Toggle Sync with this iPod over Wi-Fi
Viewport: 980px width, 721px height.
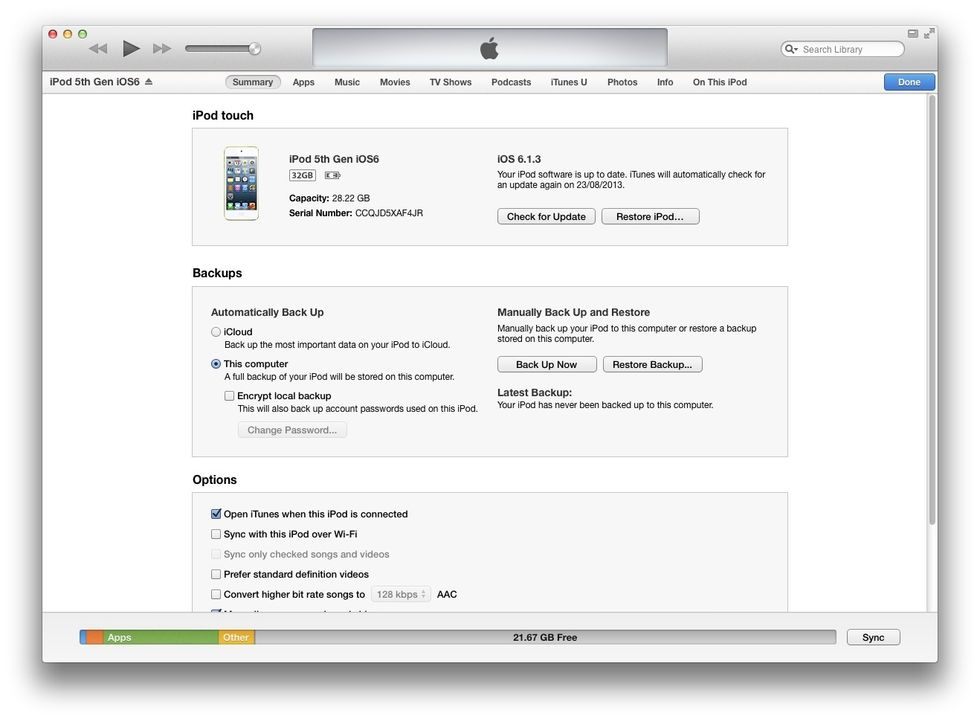(x=216, y=534)
